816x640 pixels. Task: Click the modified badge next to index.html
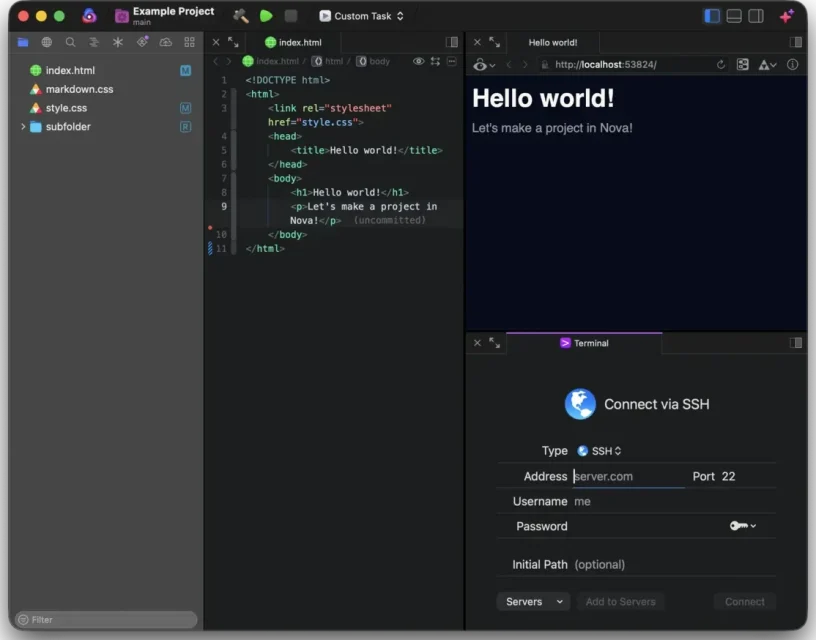(185, 70)
